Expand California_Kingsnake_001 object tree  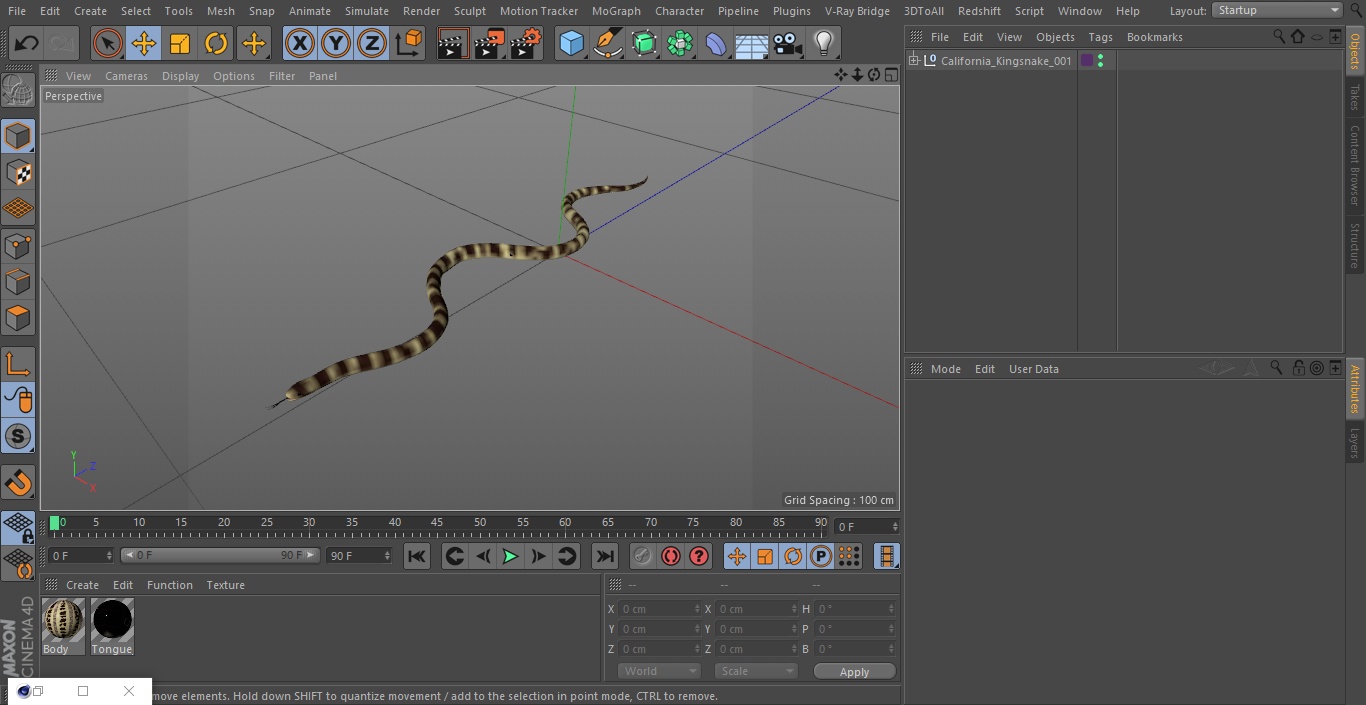click(914, 61)
